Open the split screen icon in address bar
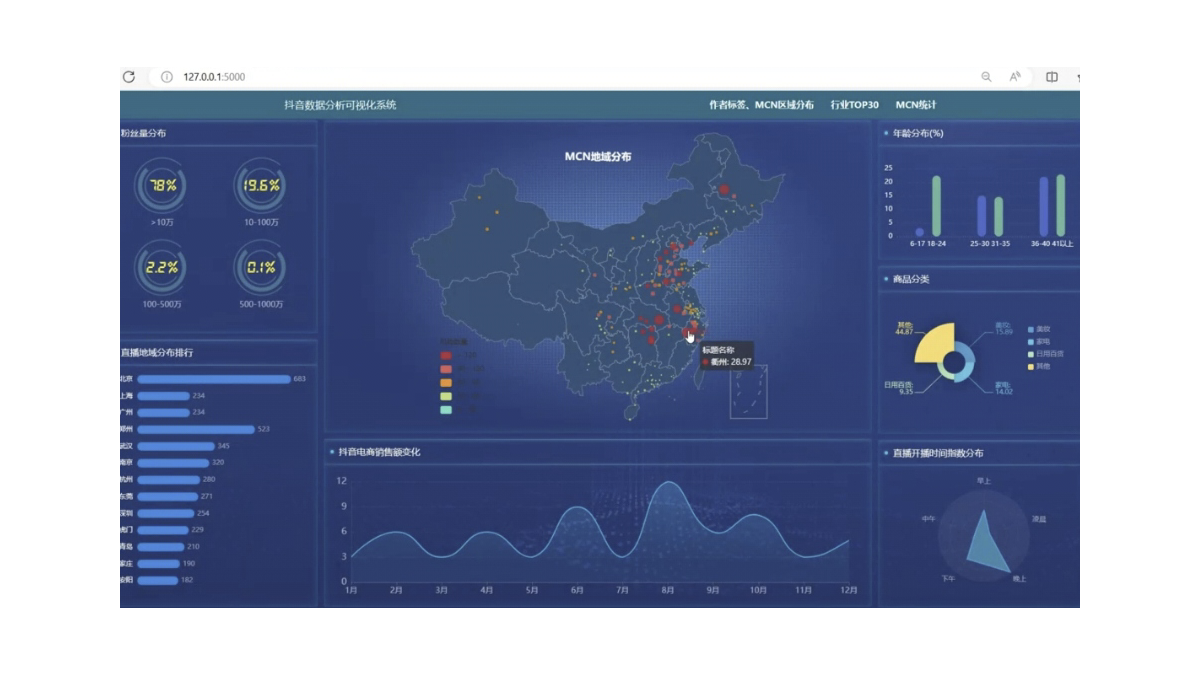Image resolution: width=1200 pixels, height=675 pixels. click(1052, 77)
